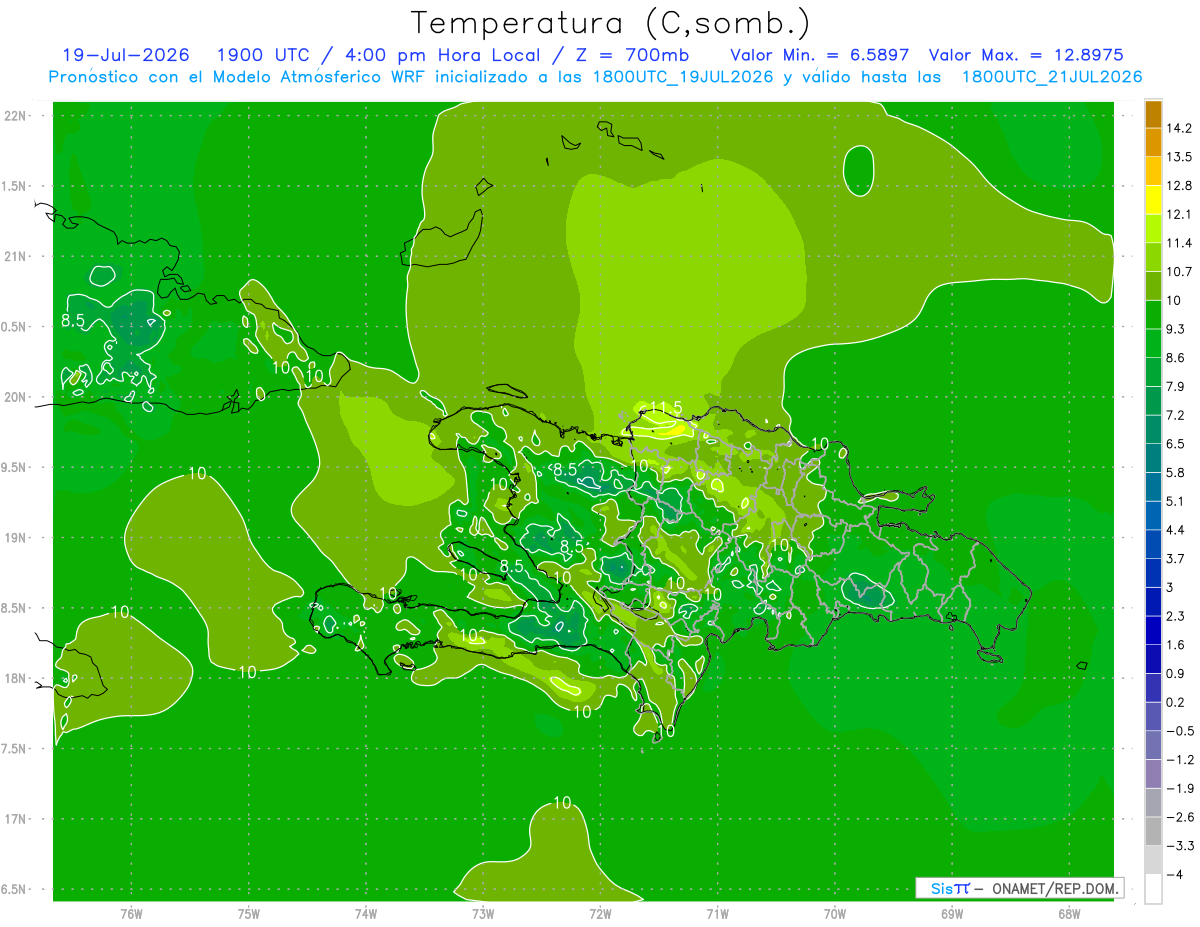Click the "71W" longitude label
Screen dimensions: 1200x927
click(x=717, y=913)
